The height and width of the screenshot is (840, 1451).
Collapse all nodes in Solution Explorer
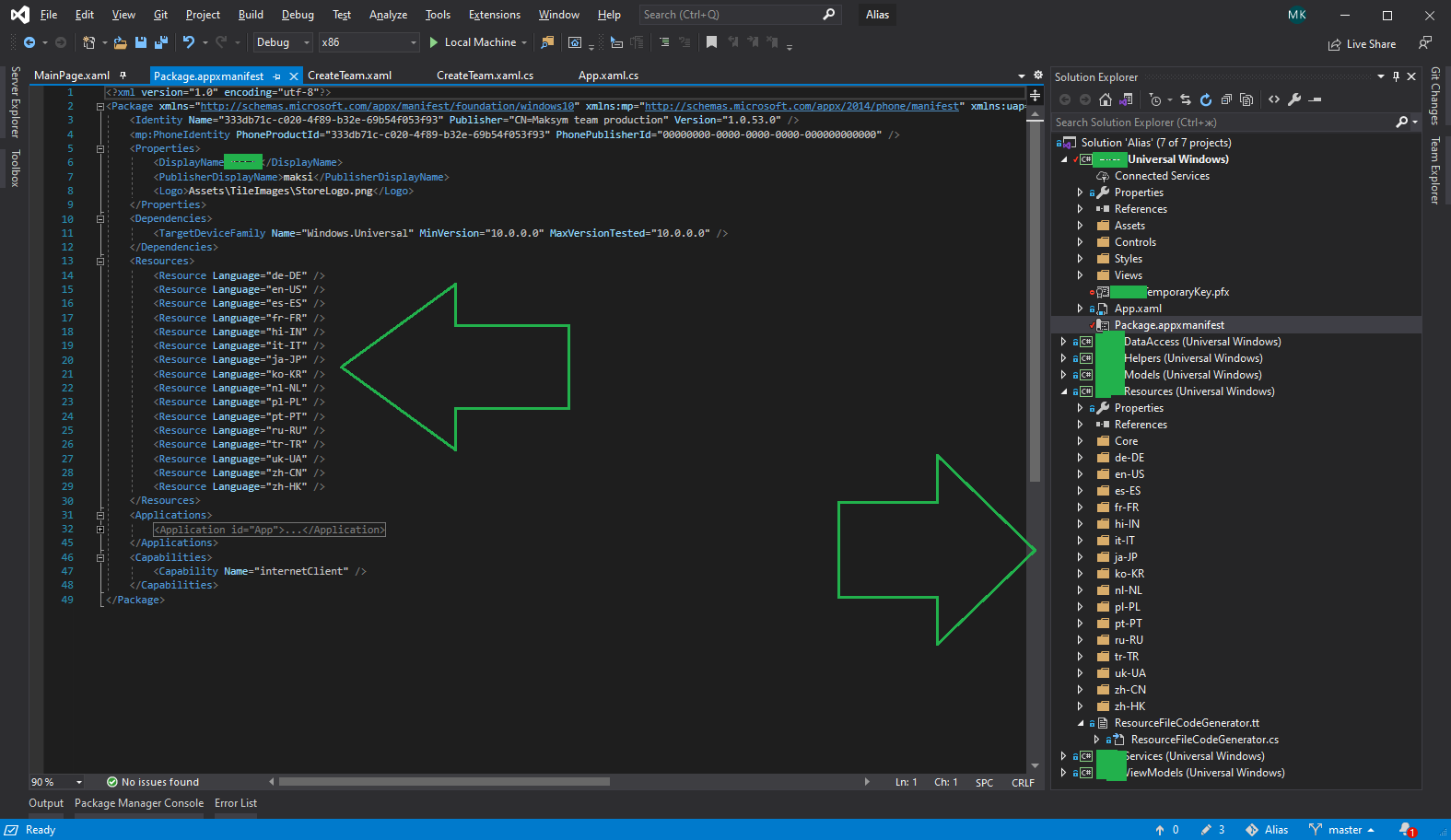click(1226, 99)
